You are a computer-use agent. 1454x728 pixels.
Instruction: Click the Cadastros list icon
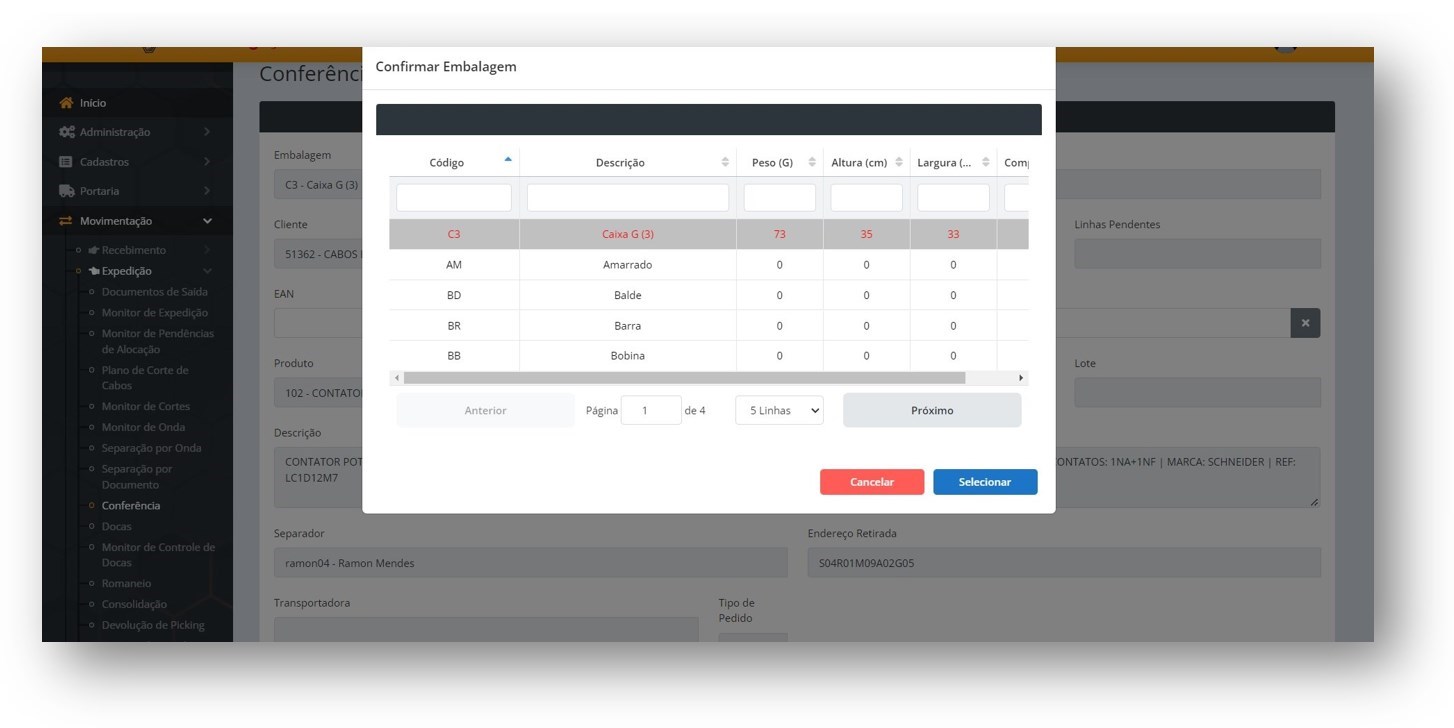pos(66,162)
